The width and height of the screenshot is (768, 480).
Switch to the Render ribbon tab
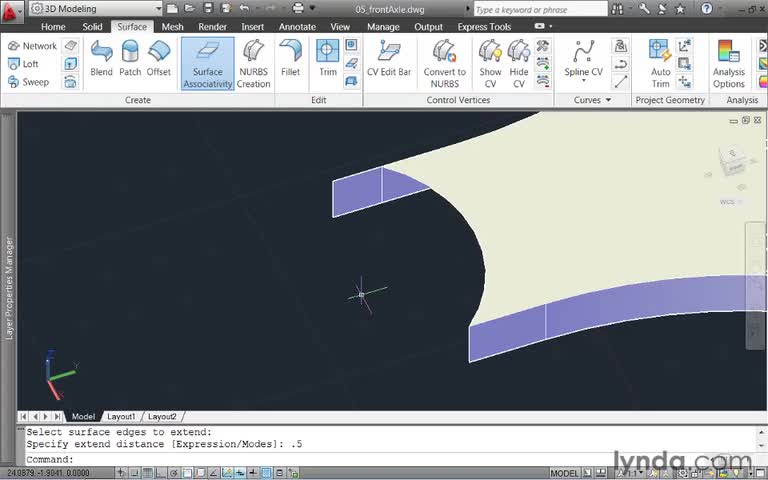(x=212, y=27)
